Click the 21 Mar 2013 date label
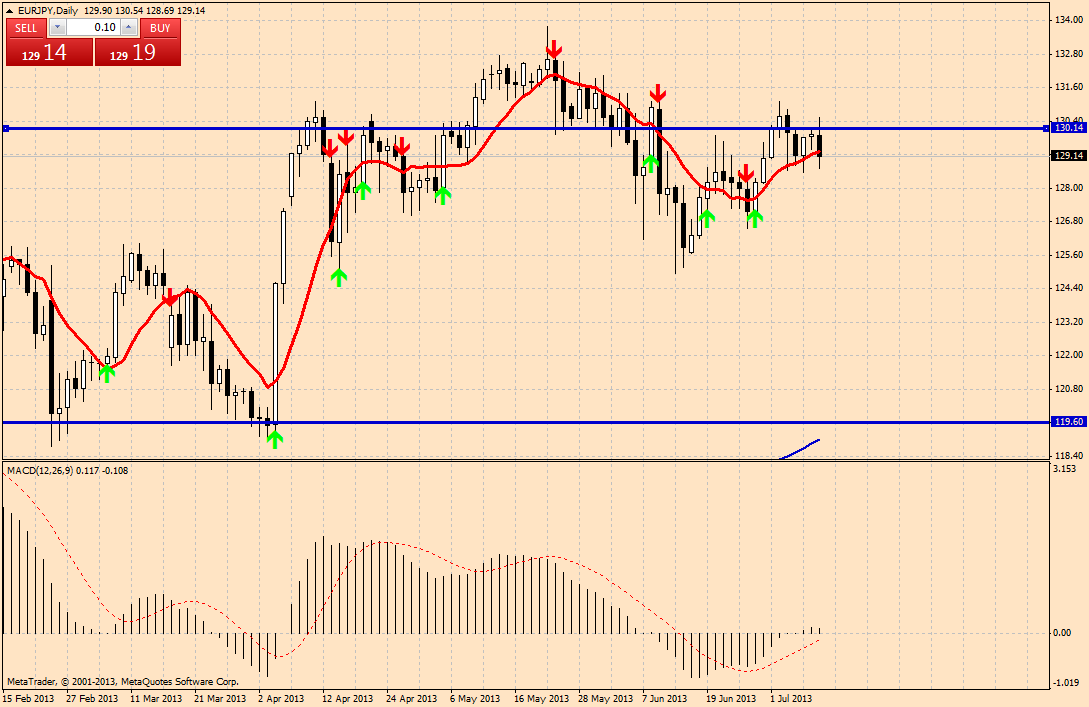 (x=220, y=699)
